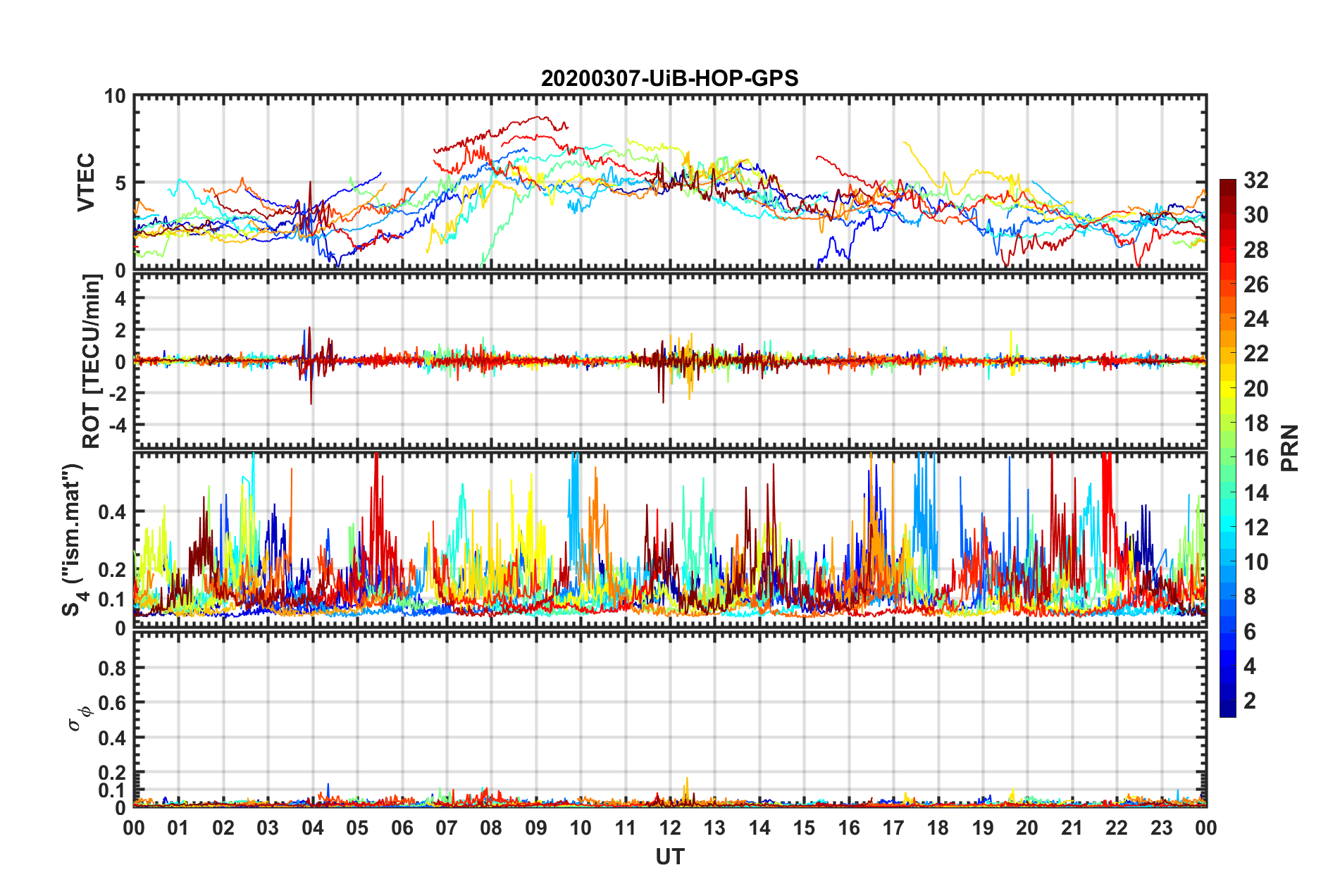This screenshot has height=896, width=1340.
Task: Click the colorbar tick label 32
Action: (x=1255, y=180)
